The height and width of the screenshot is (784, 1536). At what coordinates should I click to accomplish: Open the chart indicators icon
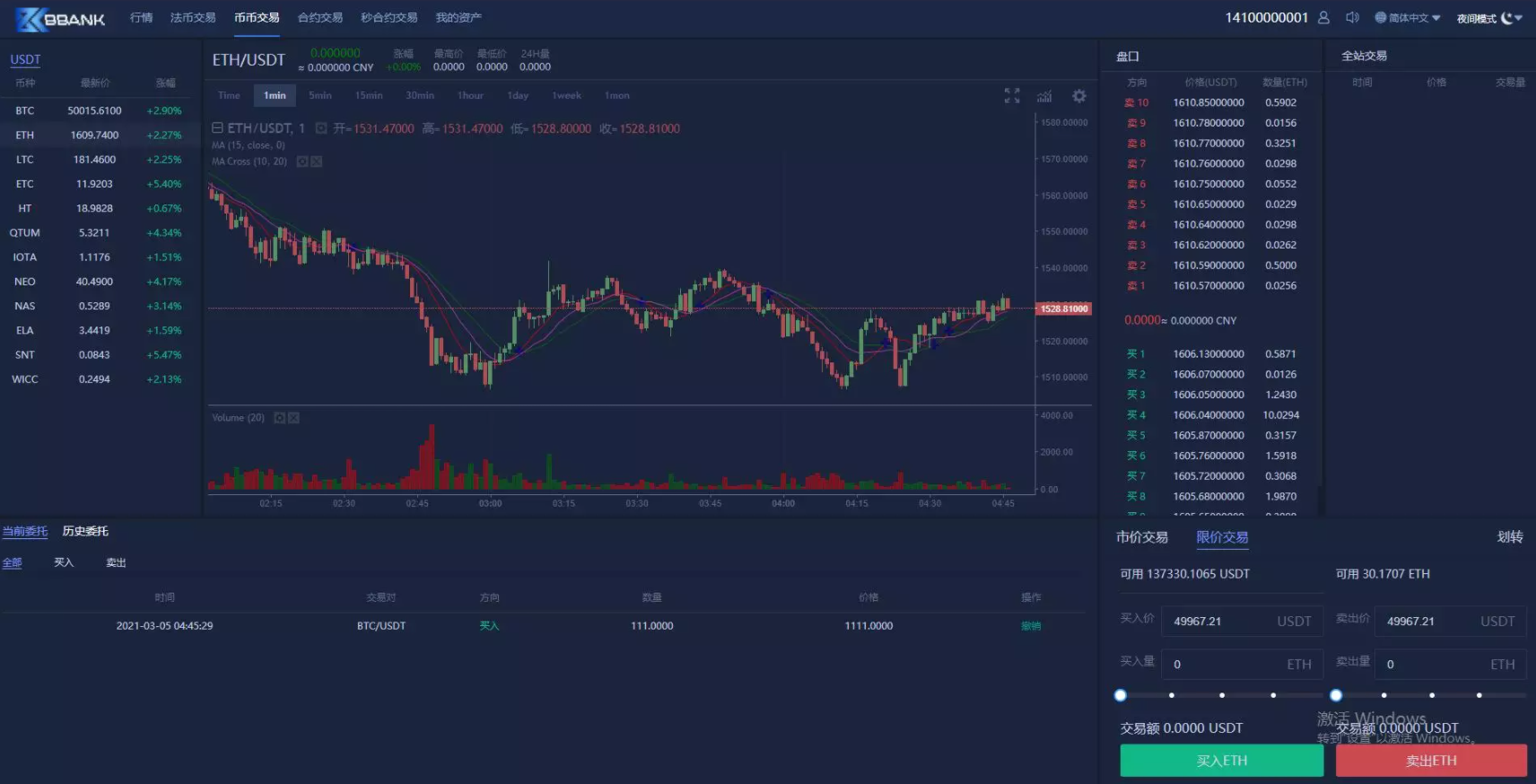point(1044,96)
